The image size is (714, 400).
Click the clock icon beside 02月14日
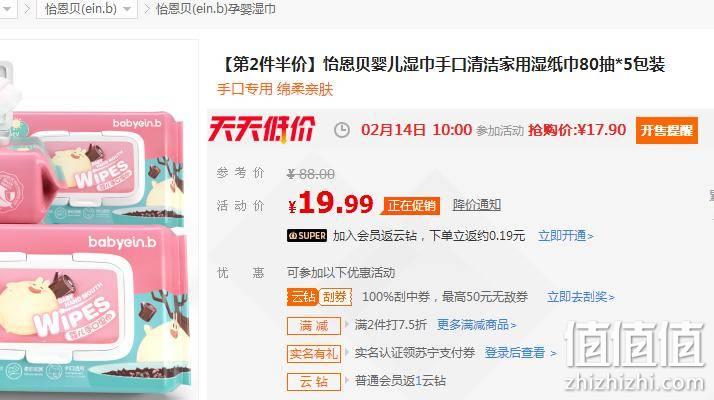342,130
